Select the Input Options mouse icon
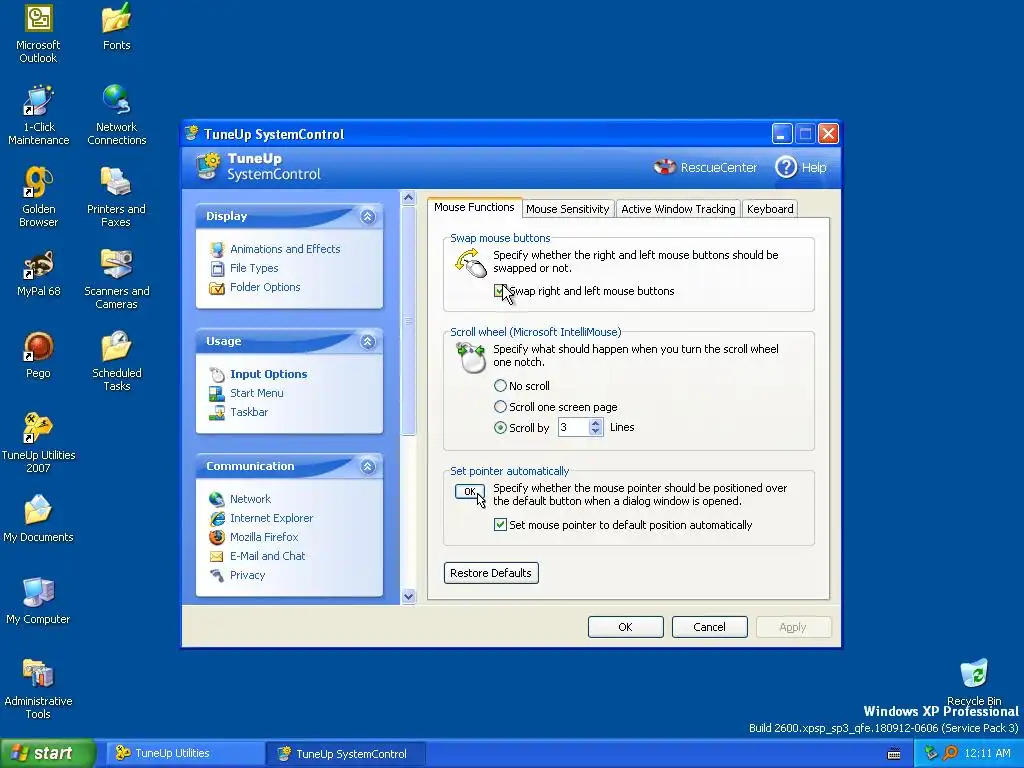Screen dimensions: 1024x768 [x=217, y=374]
